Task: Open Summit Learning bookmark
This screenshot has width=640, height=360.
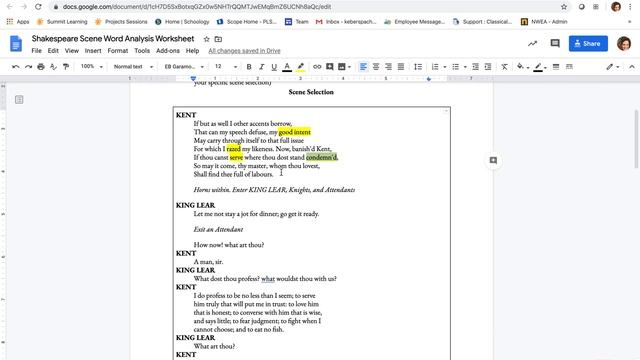Action: point(62,22)
